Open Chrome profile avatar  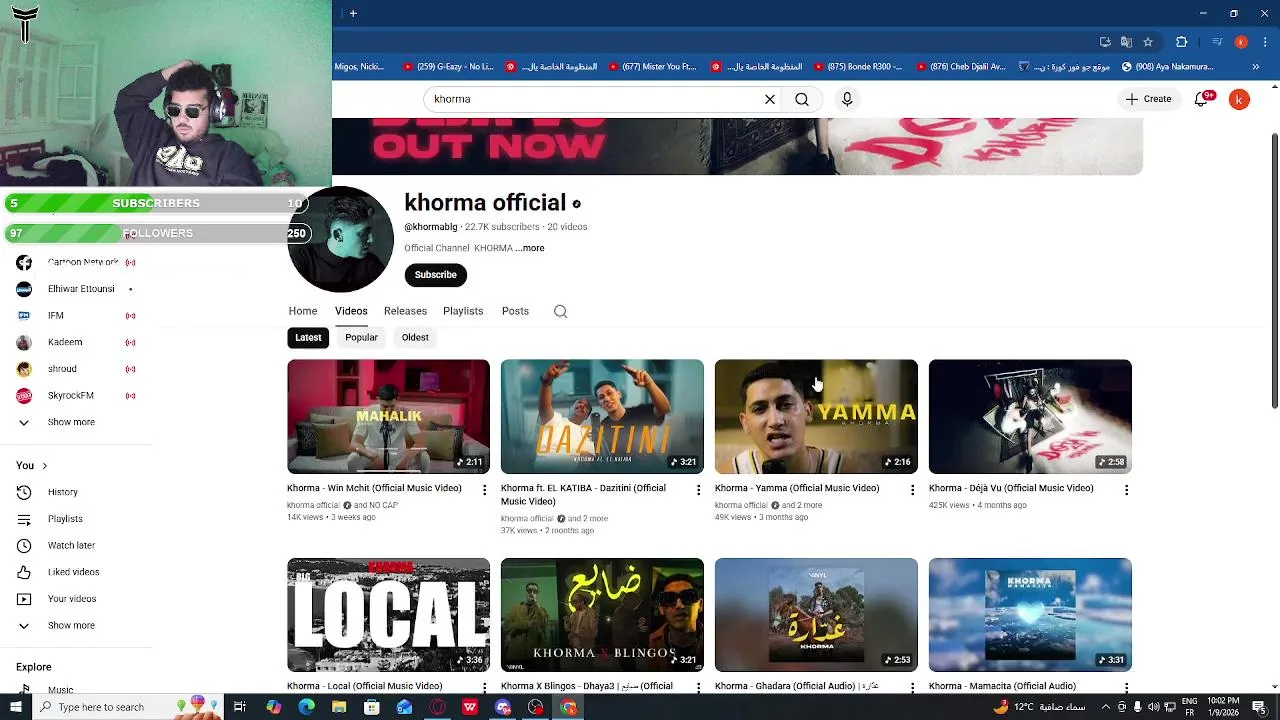(x=1241, y=42)
